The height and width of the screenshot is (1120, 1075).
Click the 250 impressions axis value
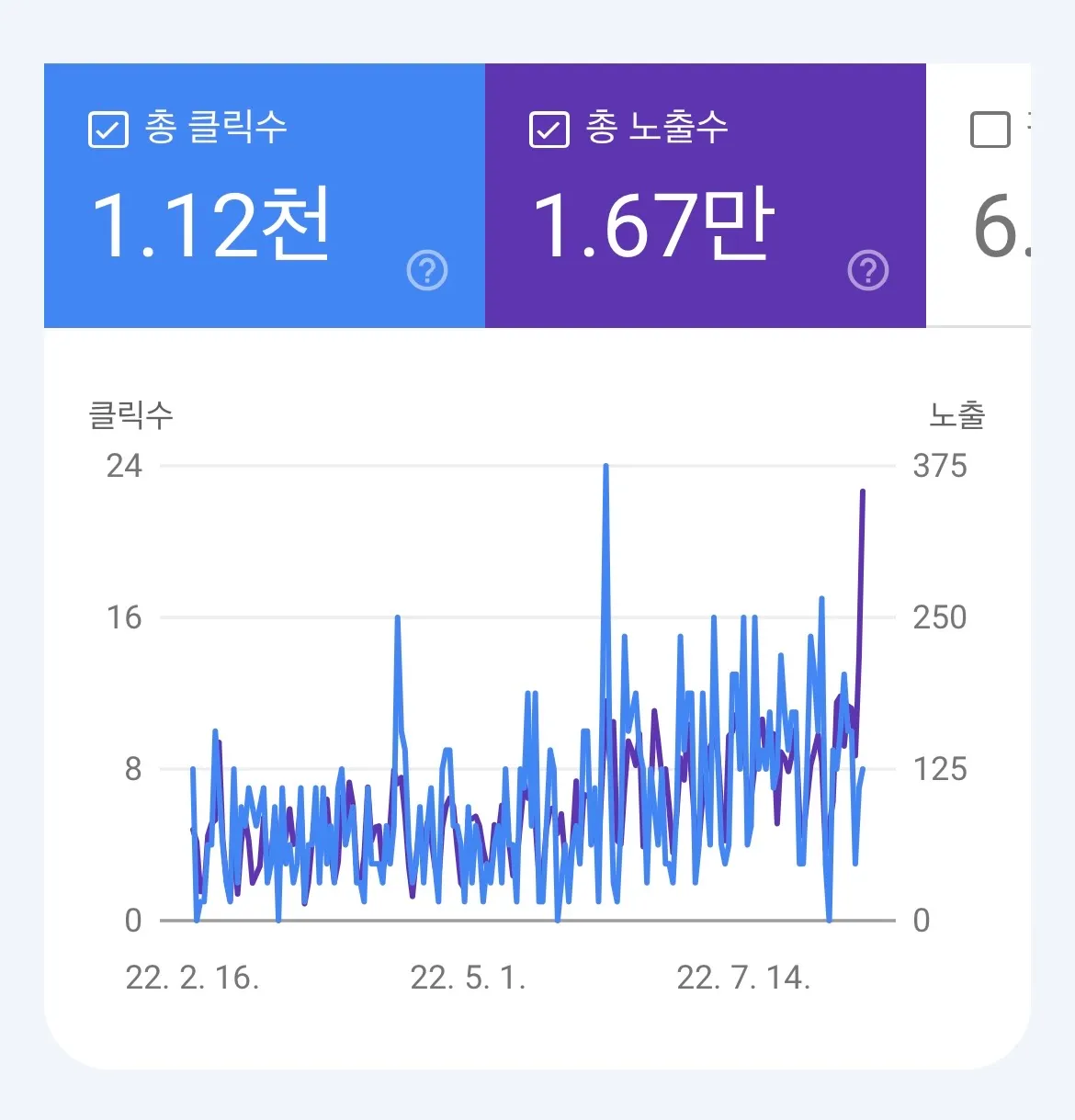click(940, 617)
